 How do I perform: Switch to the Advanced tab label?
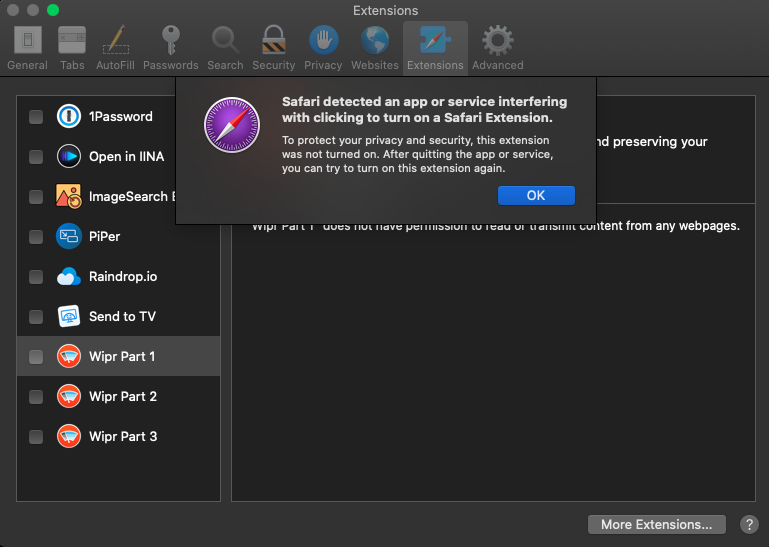[x=498, y=65]
